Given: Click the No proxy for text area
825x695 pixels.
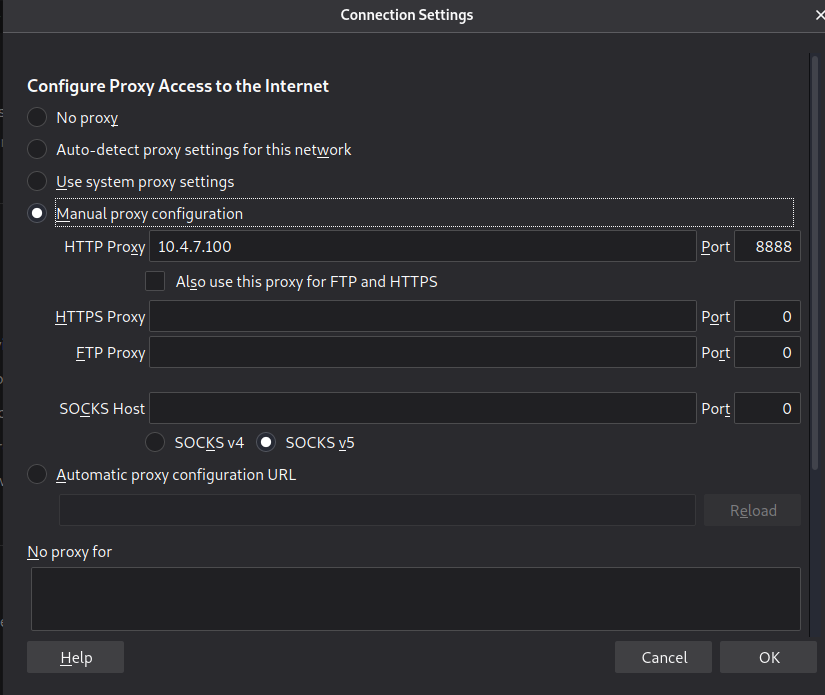Looking at the screenshot, I should pyautogui.click(x=415, y=598).
